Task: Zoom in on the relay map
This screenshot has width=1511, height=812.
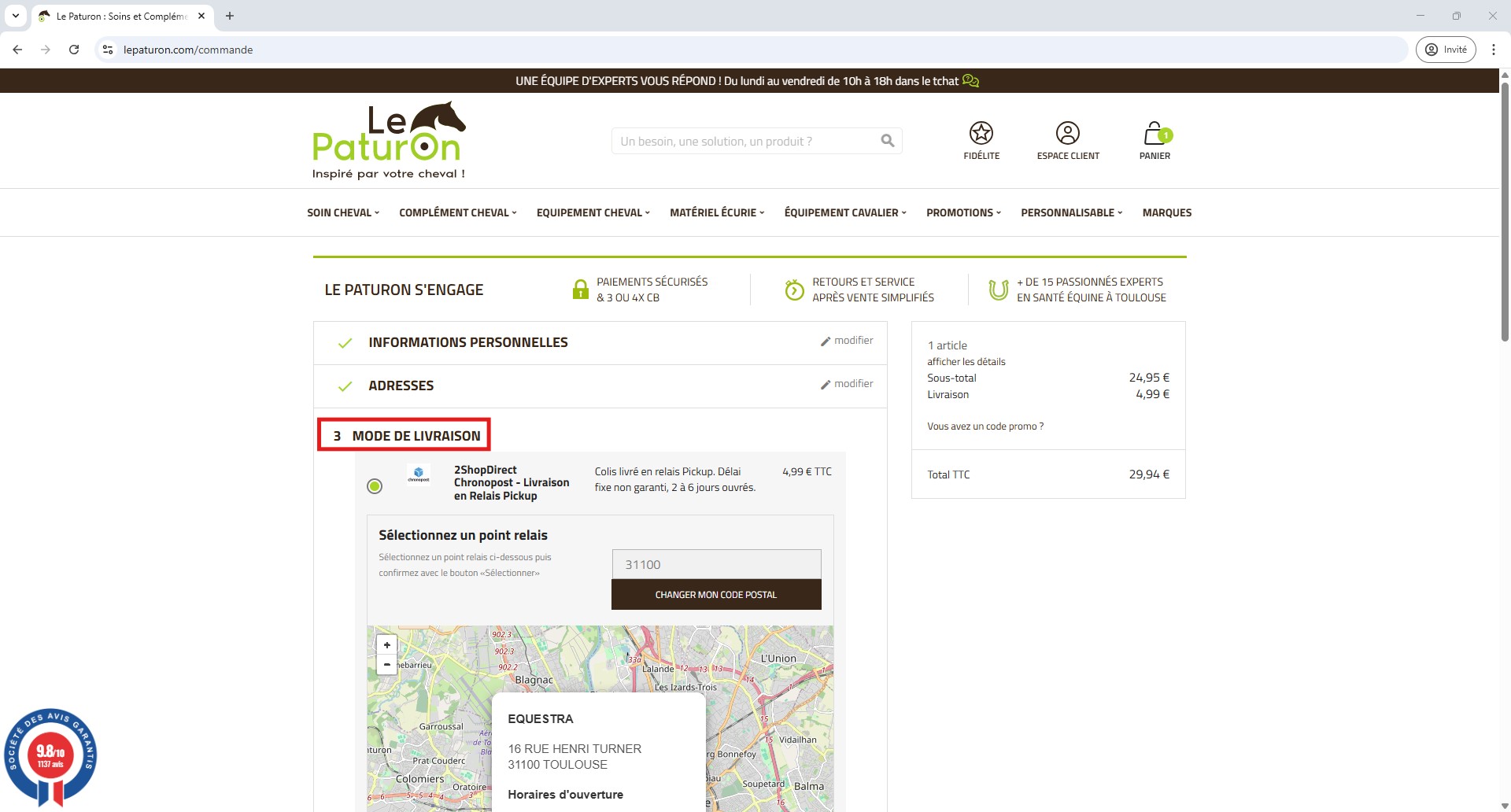Action: (386, 644)
